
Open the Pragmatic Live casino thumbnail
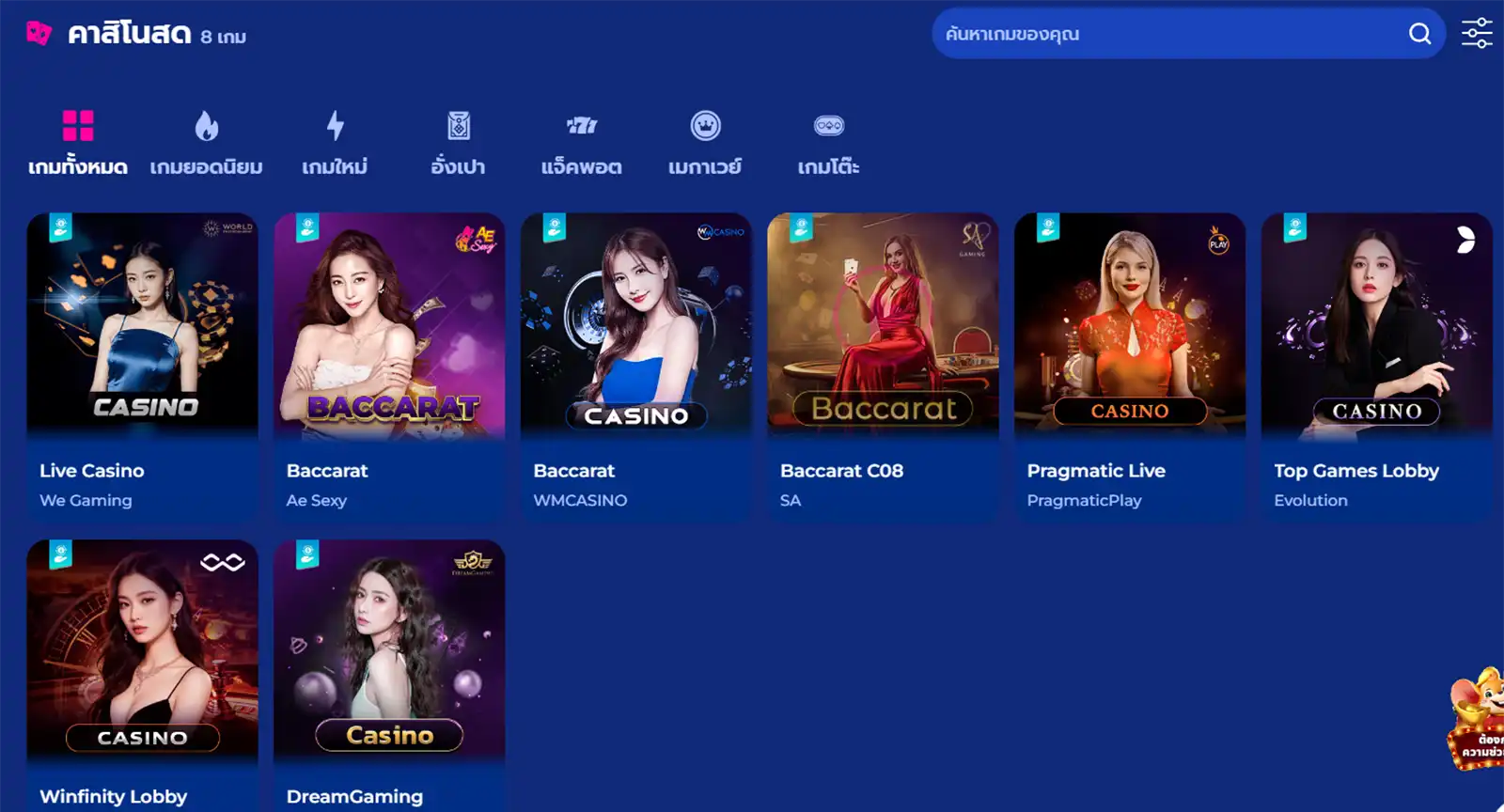[1130, 325]
